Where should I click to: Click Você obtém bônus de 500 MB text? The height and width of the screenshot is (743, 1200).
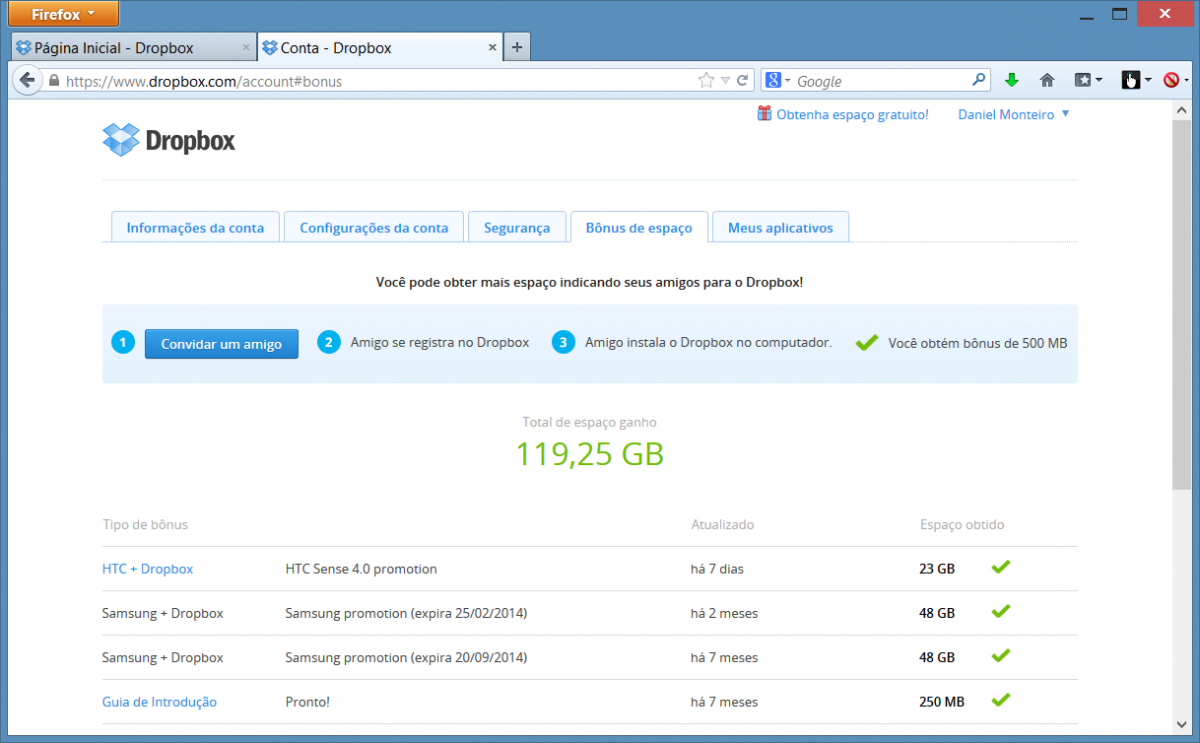point(978,343)
